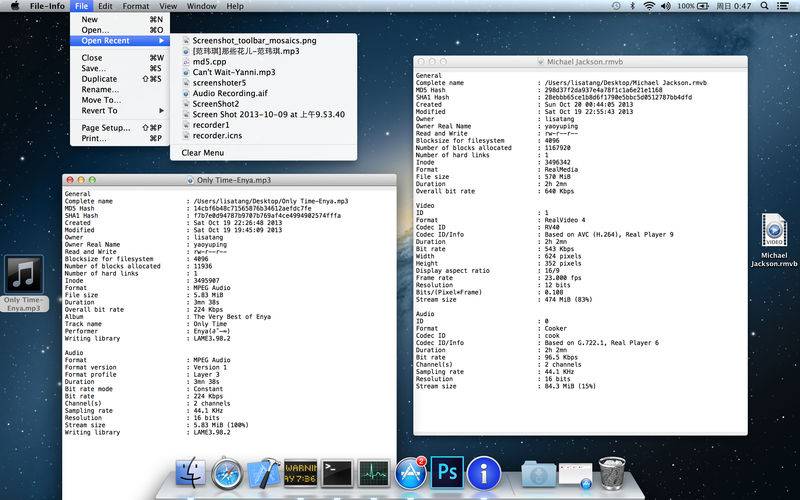Open recent Screen Shot 2013-10-09 item
800x500 pixels.
(263, 114)
